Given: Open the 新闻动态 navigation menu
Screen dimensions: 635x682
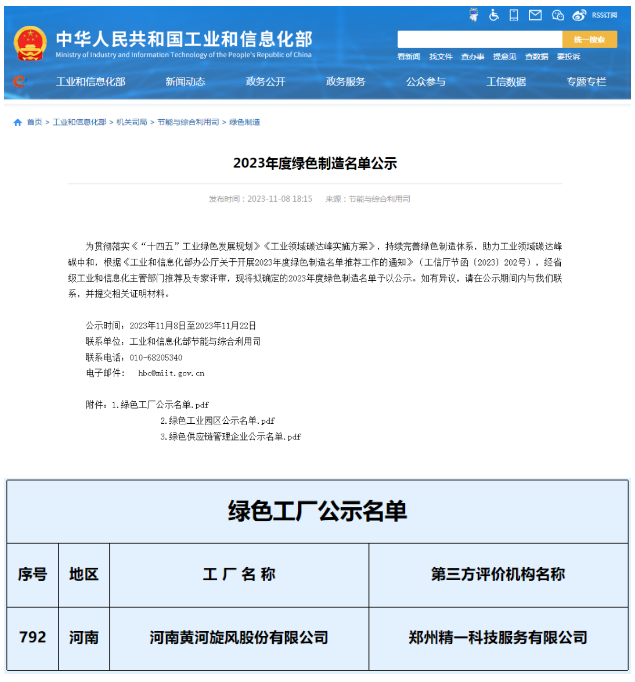Looking at the screenshot, I should [185, 81].
